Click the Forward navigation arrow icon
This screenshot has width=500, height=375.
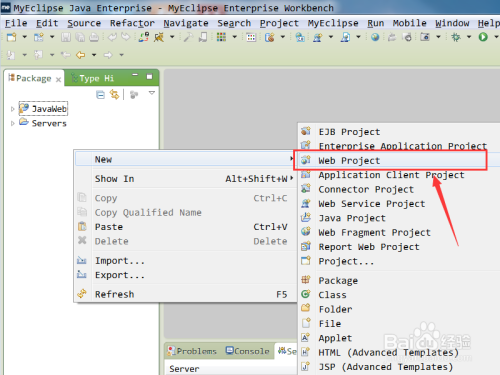[108, 55]
